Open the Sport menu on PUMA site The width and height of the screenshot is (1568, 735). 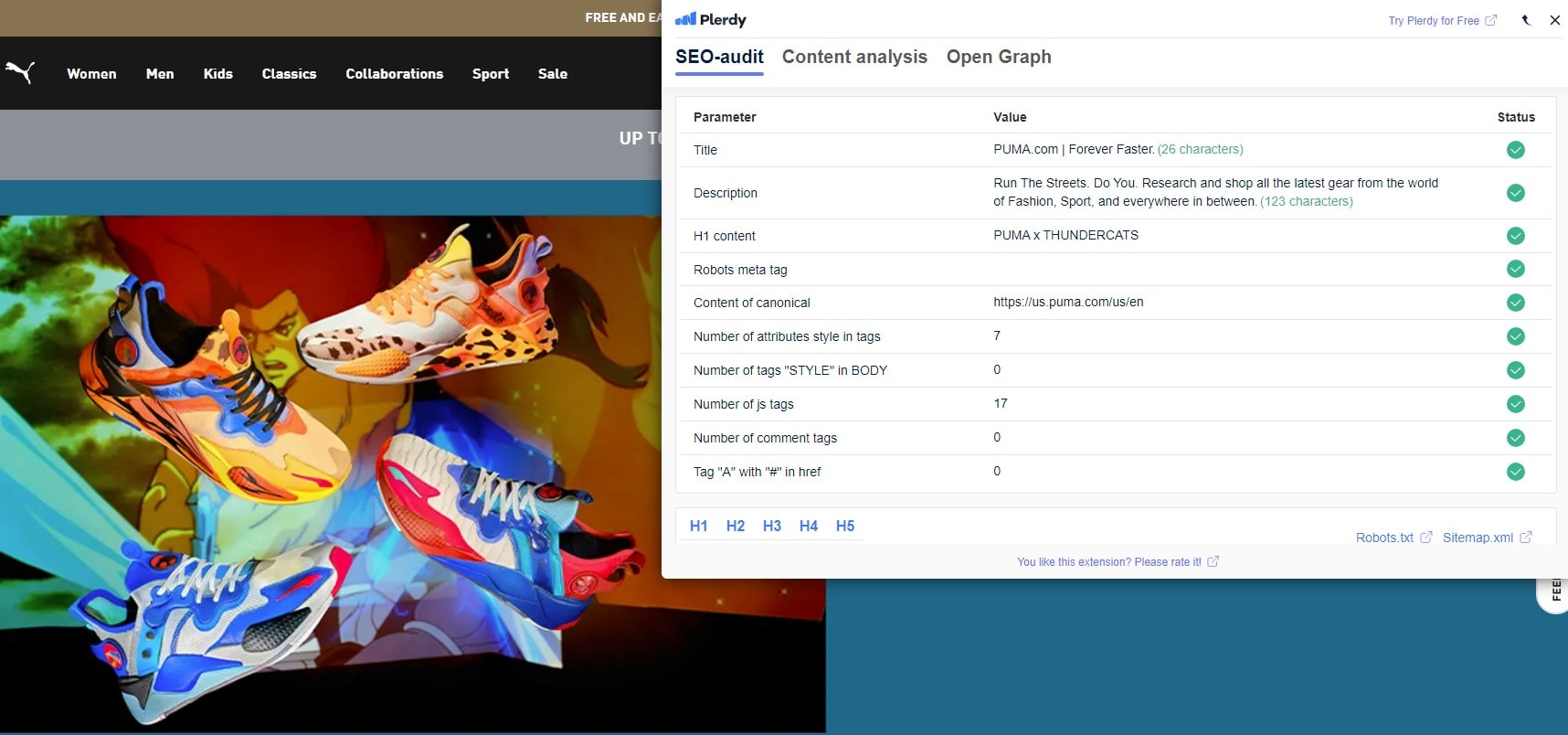click(x=491, y=74)
